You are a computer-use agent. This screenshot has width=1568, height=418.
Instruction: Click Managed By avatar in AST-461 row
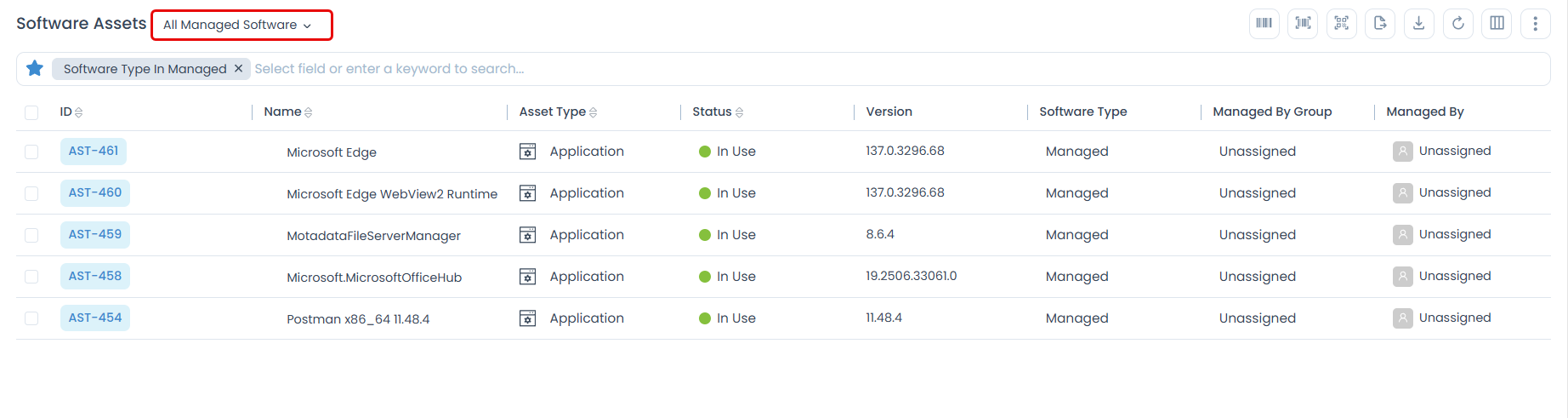coord(1402,152)
